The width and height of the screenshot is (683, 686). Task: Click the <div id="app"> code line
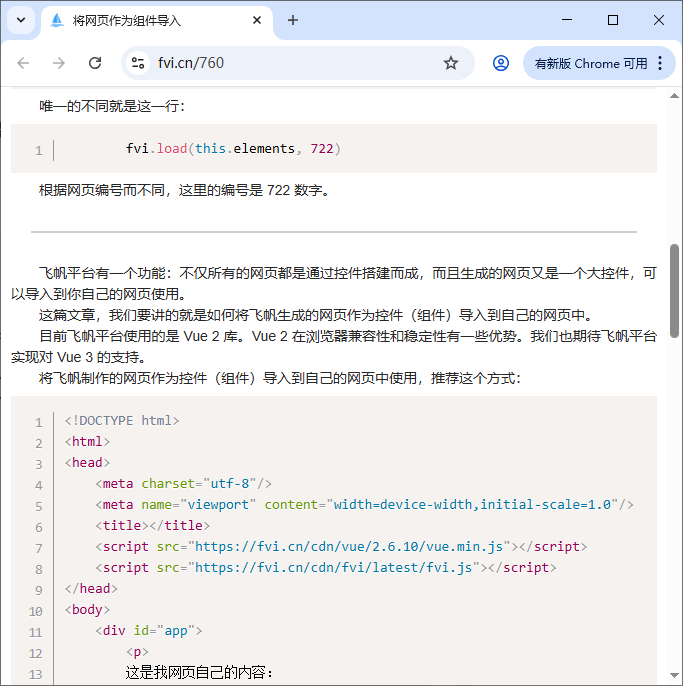149,631
